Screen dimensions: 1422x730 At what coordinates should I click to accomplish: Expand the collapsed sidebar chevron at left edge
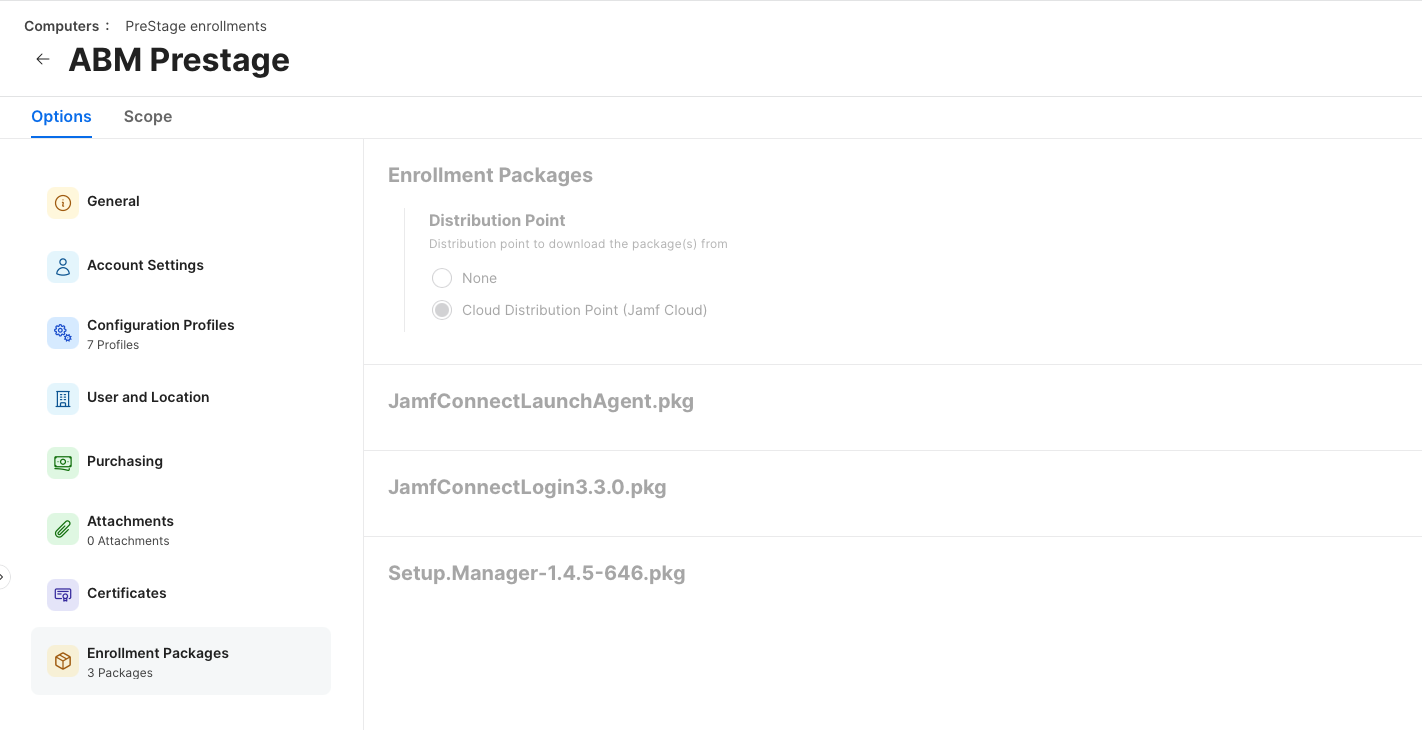pos(3,576)
